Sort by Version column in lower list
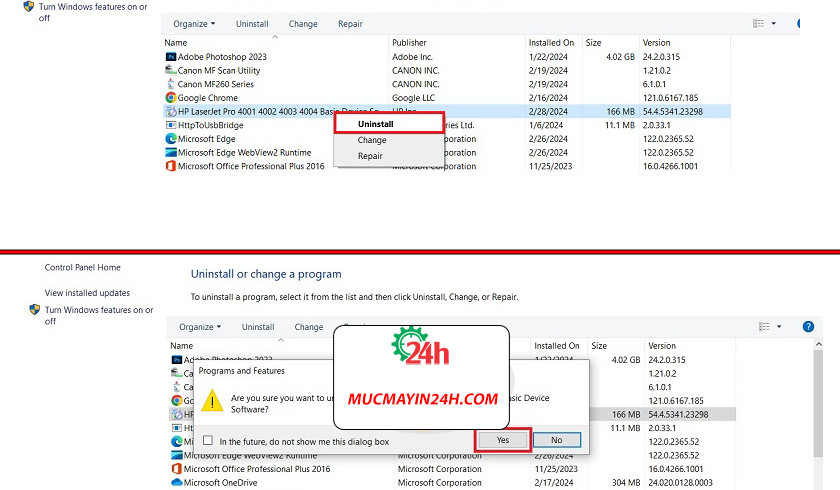The width and height of the screenshot is (840, 490). point(691,345)
